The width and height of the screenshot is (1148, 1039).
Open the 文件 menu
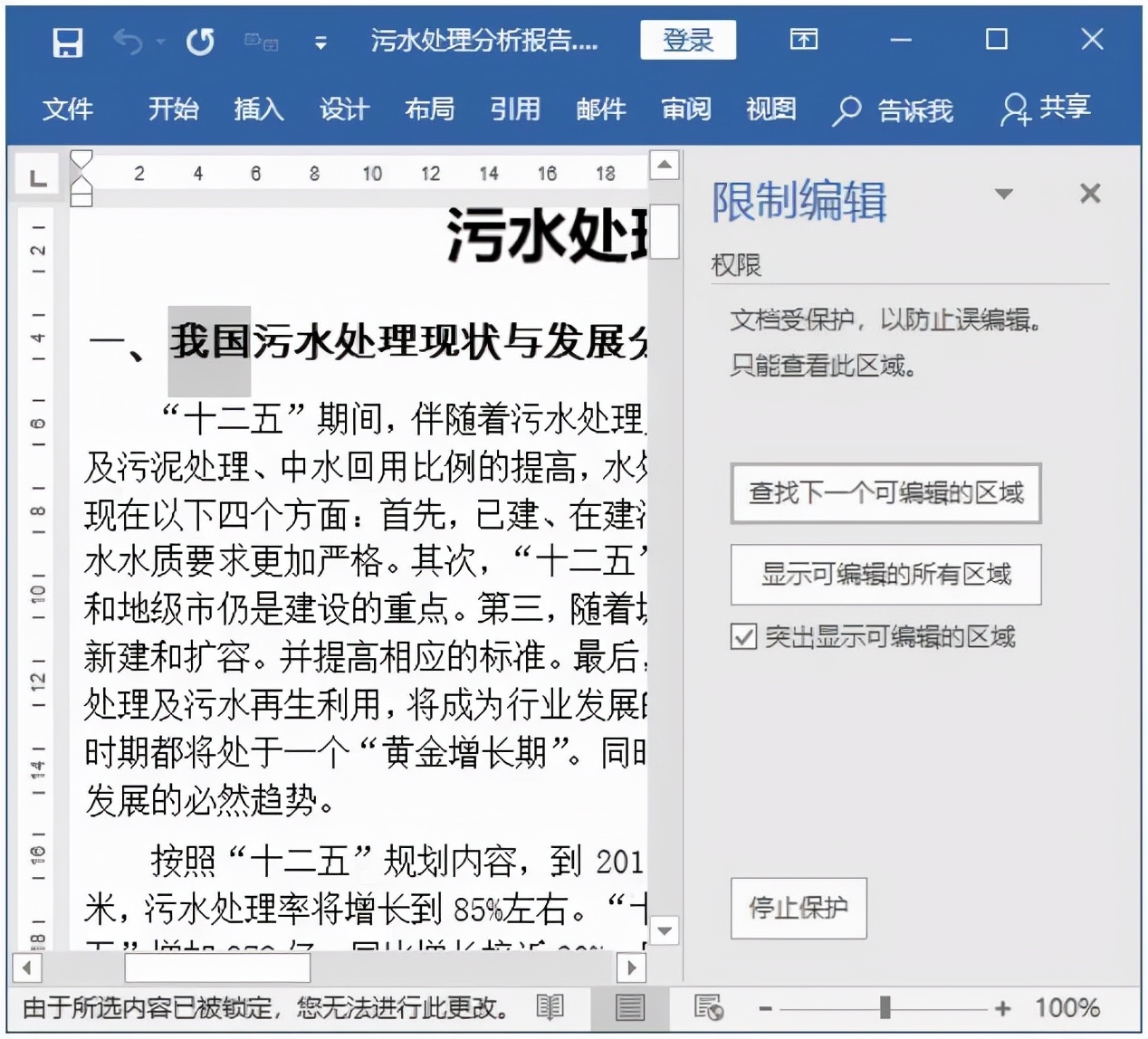(x=68, y=110)
